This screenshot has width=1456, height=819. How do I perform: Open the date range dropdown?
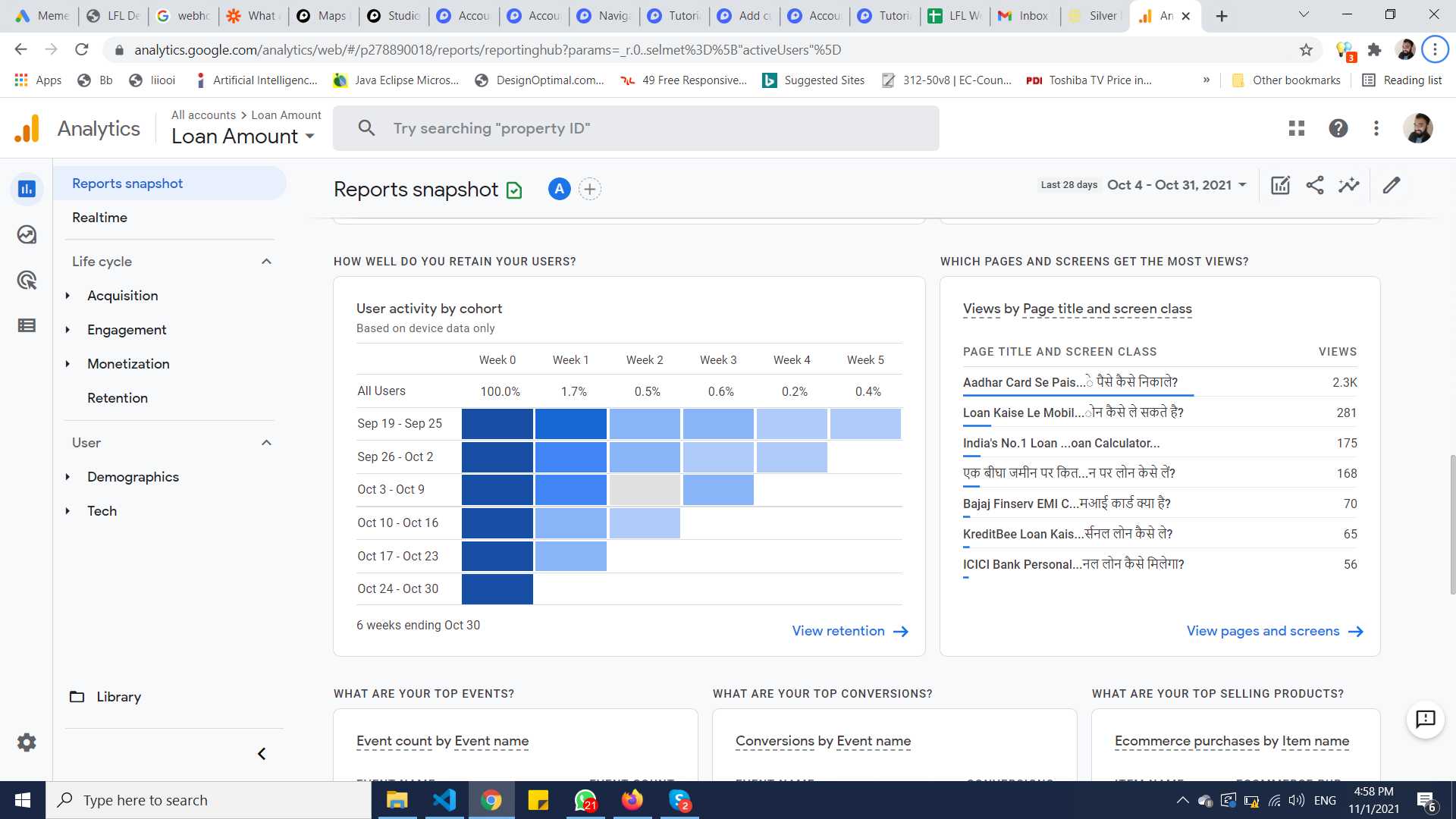pyautogui.click(x=1177, y=185)
